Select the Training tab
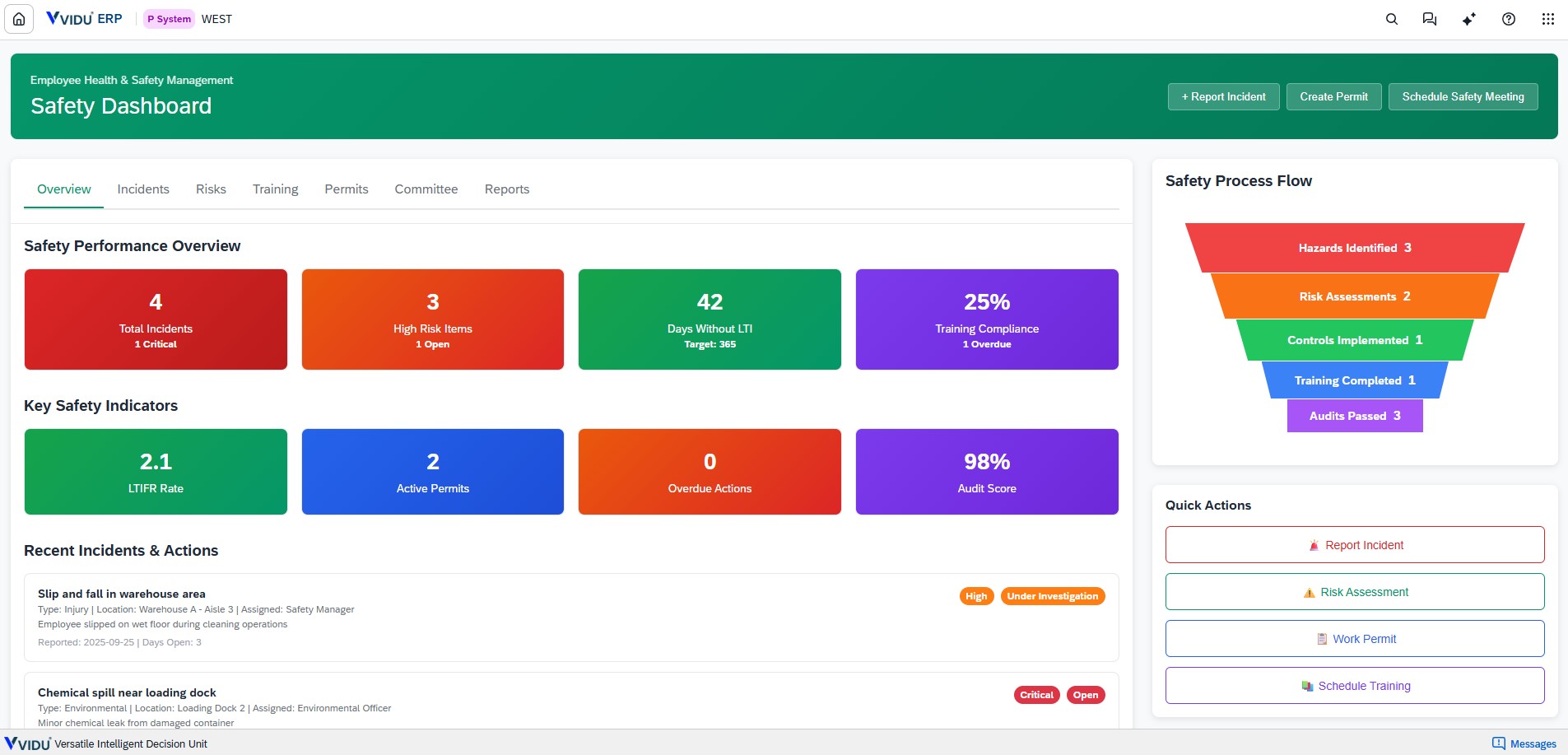This screenshot has height=755, width=1568. 275,189
